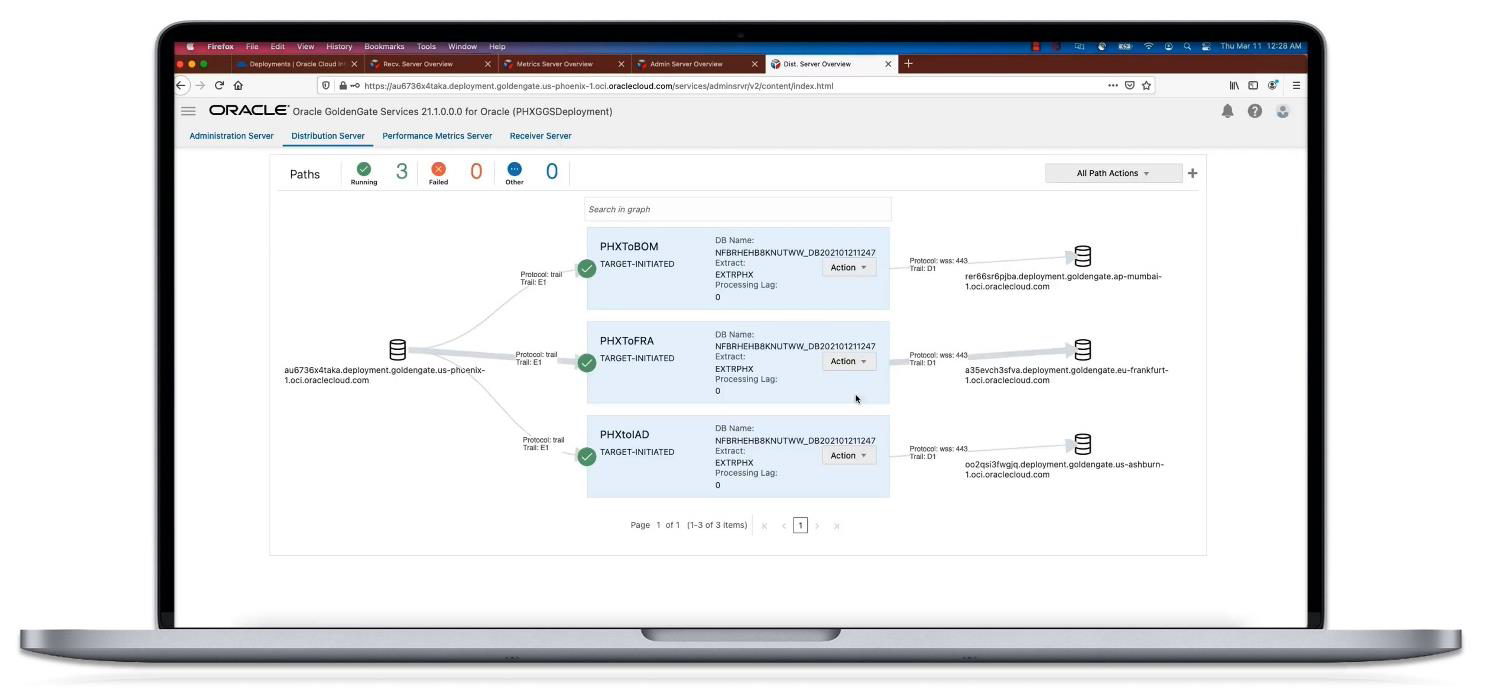Click the us-phoenix source deployment hostname text
The image size is (1486, 699).
(384, 375)
